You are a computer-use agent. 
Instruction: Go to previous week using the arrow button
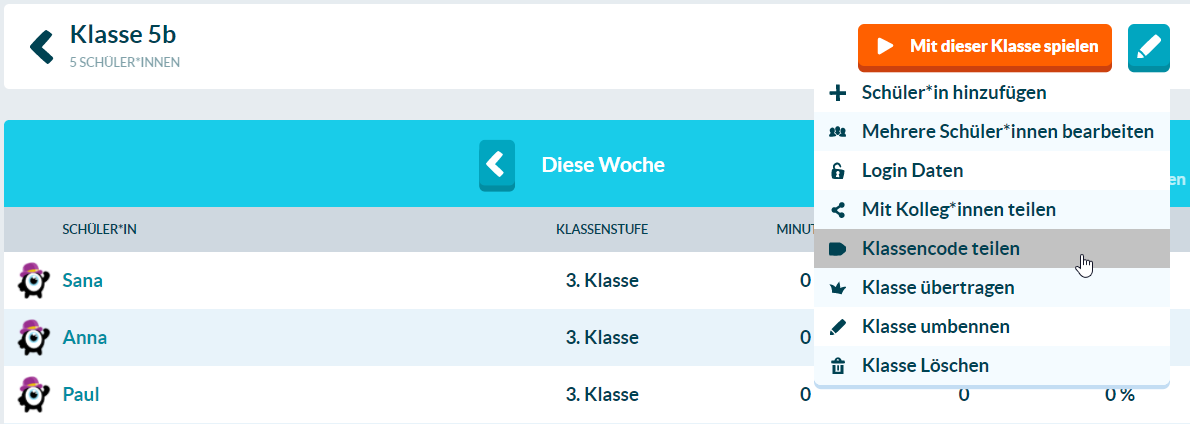tap(496, 165)
